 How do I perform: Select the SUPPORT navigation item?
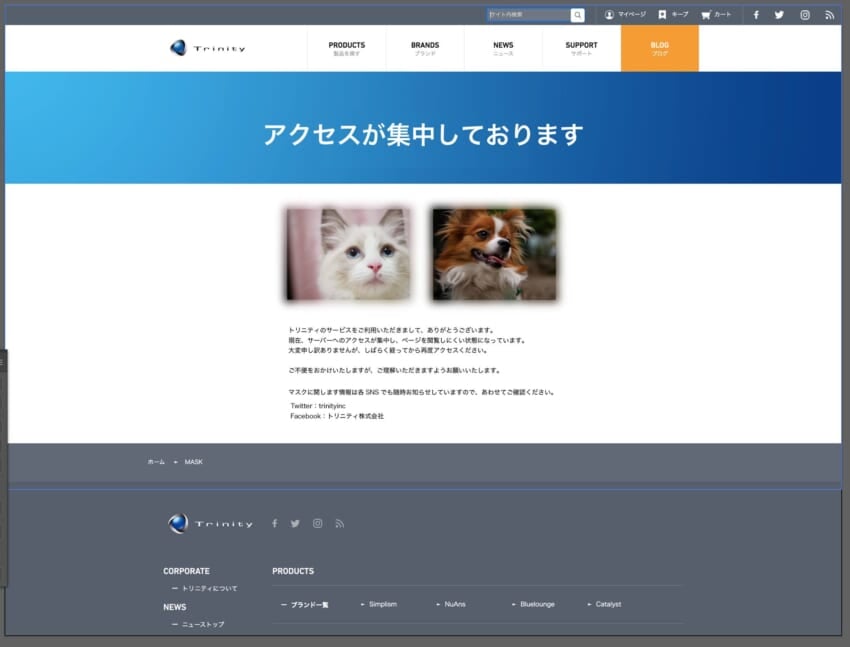[x=581, y=48]
